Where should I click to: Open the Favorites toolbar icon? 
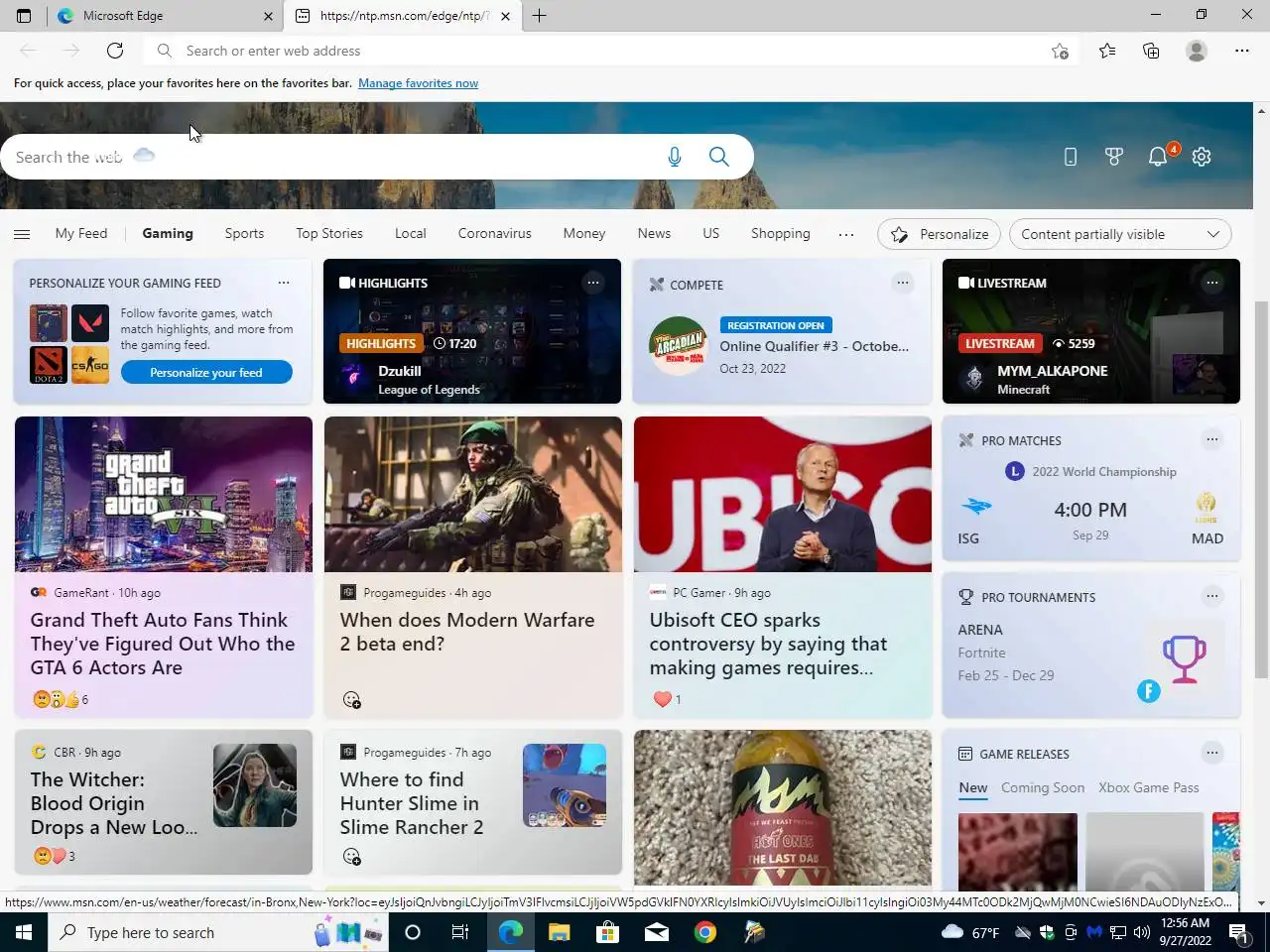point(1107,51)
